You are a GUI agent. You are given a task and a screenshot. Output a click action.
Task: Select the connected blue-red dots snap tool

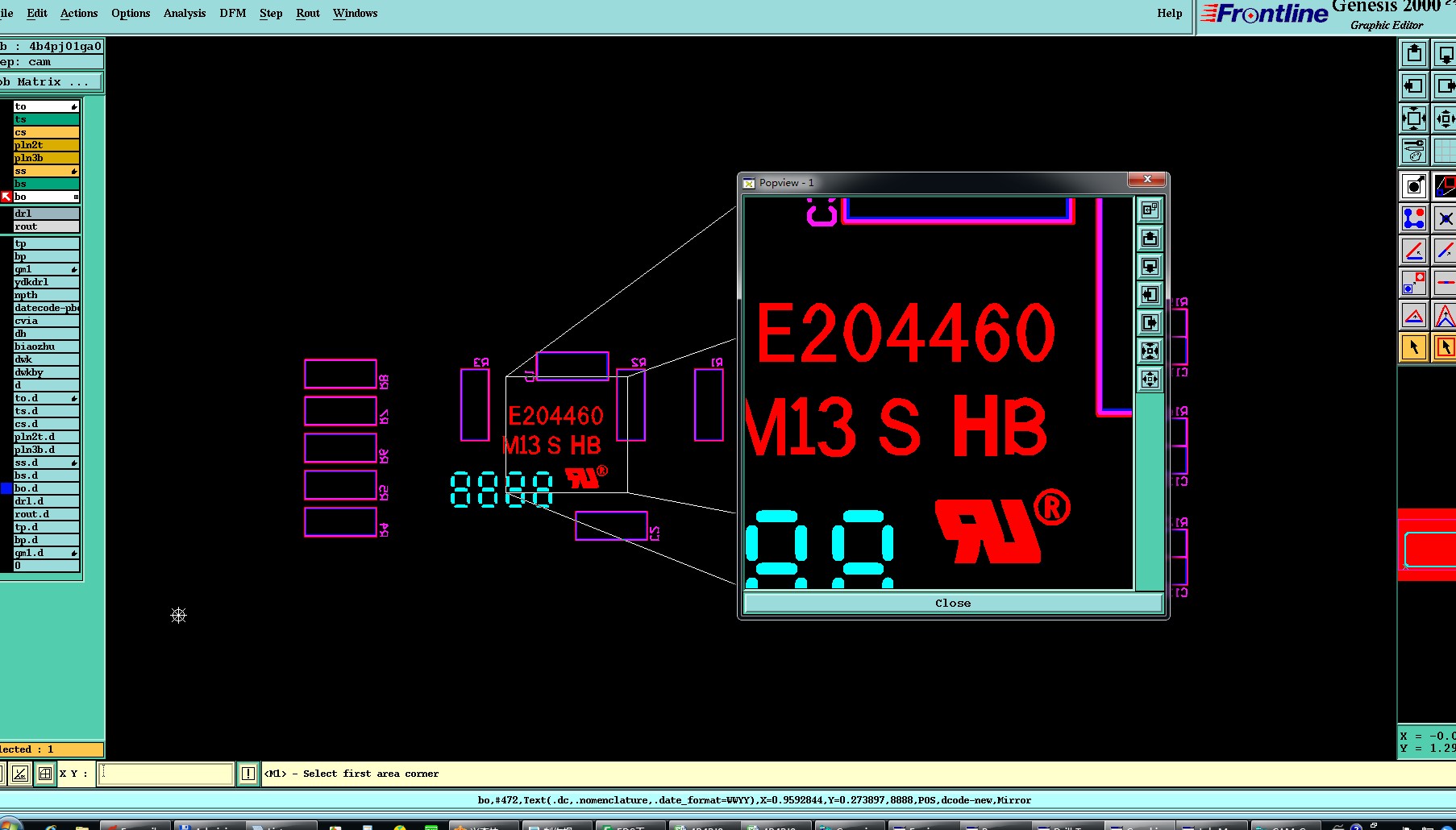pyautogui.click(x=1414, y=218)
